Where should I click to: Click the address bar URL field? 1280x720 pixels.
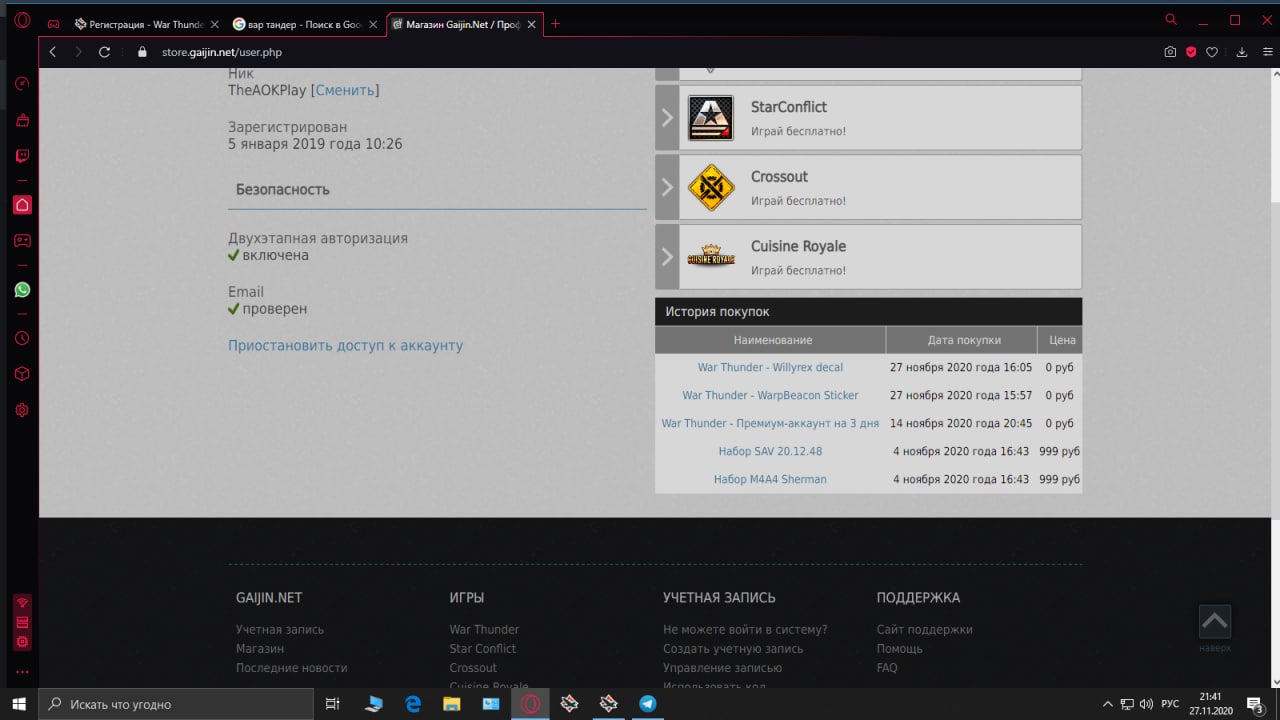(640, 52)
